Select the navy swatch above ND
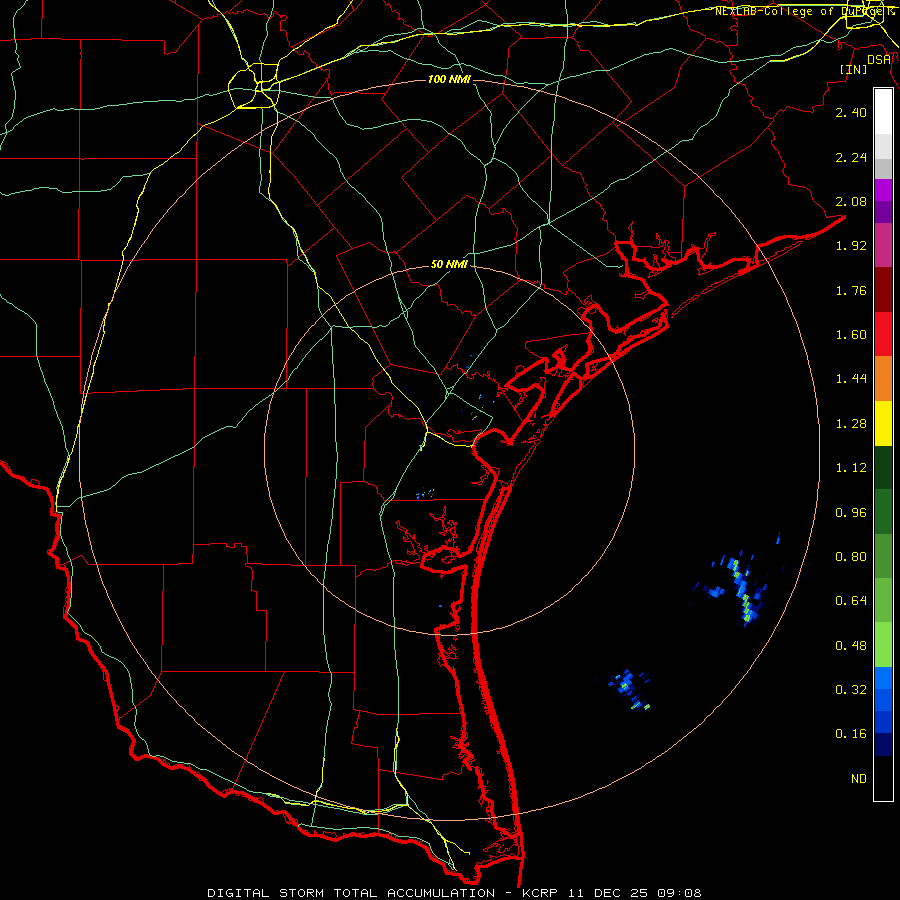900x900 pixels. [x=883, y=744]
